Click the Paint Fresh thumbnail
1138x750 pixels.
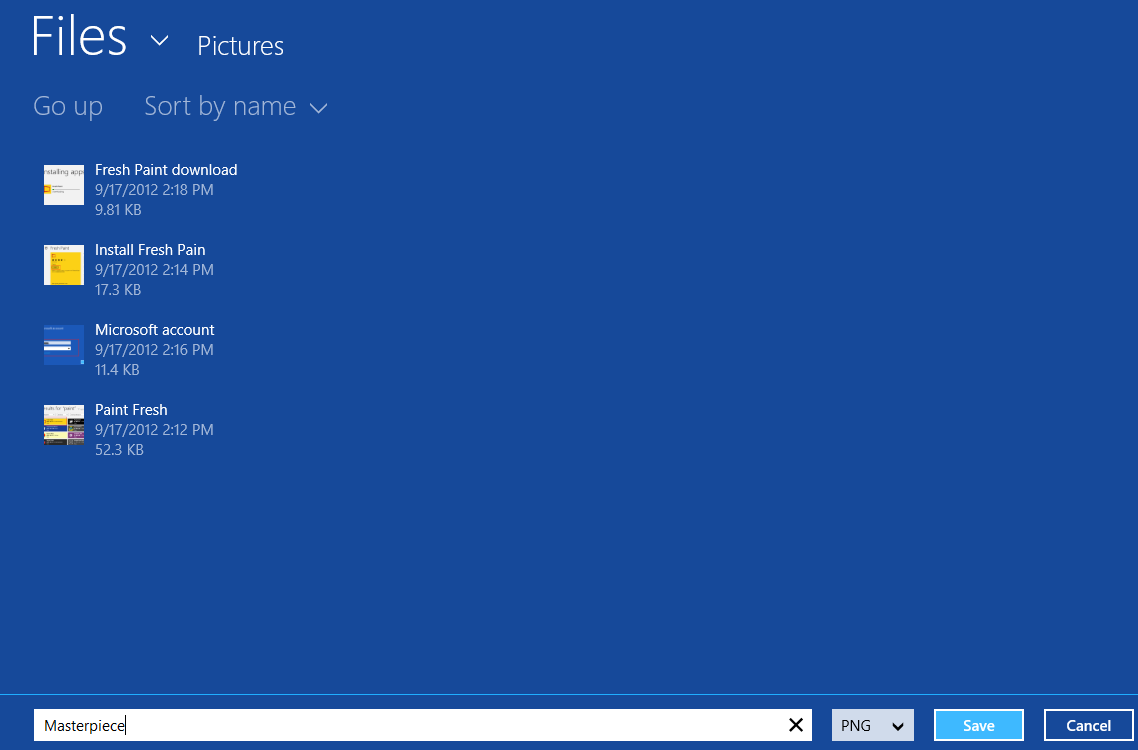tap(63, 425)
